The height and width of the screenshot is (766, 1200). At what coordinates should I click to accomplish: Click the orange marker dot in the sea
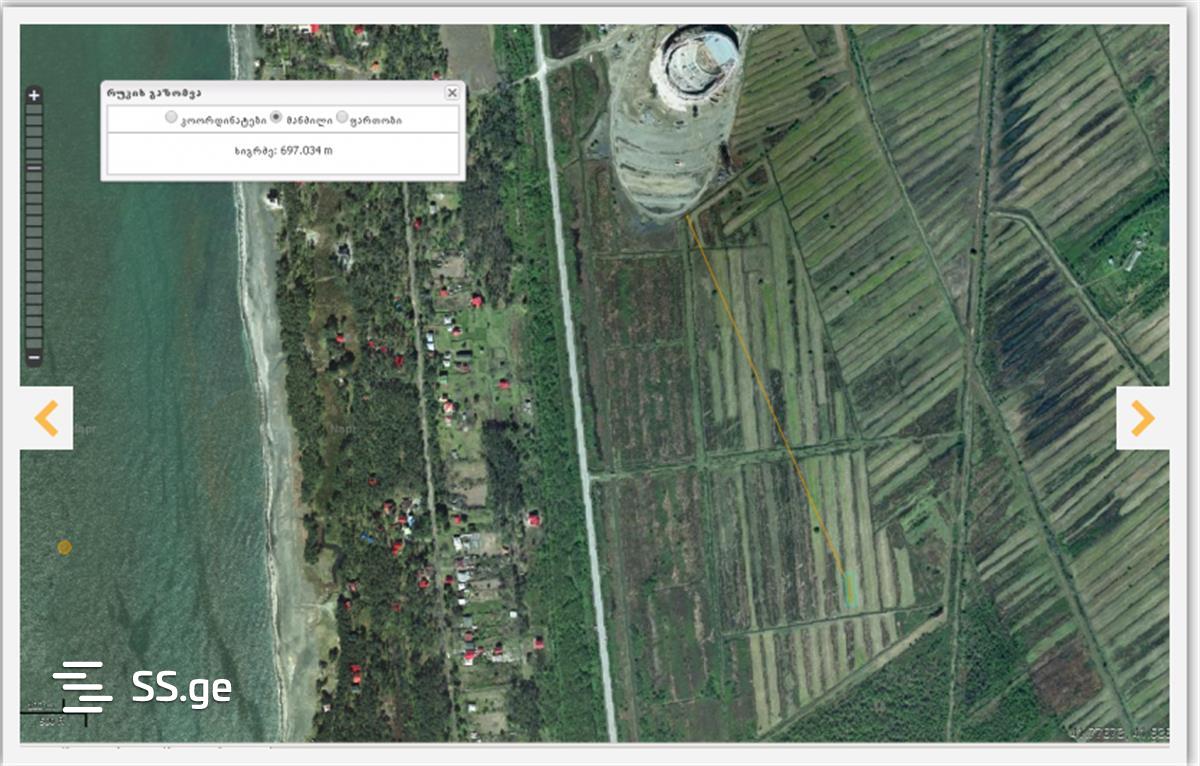tap(64, 547)
